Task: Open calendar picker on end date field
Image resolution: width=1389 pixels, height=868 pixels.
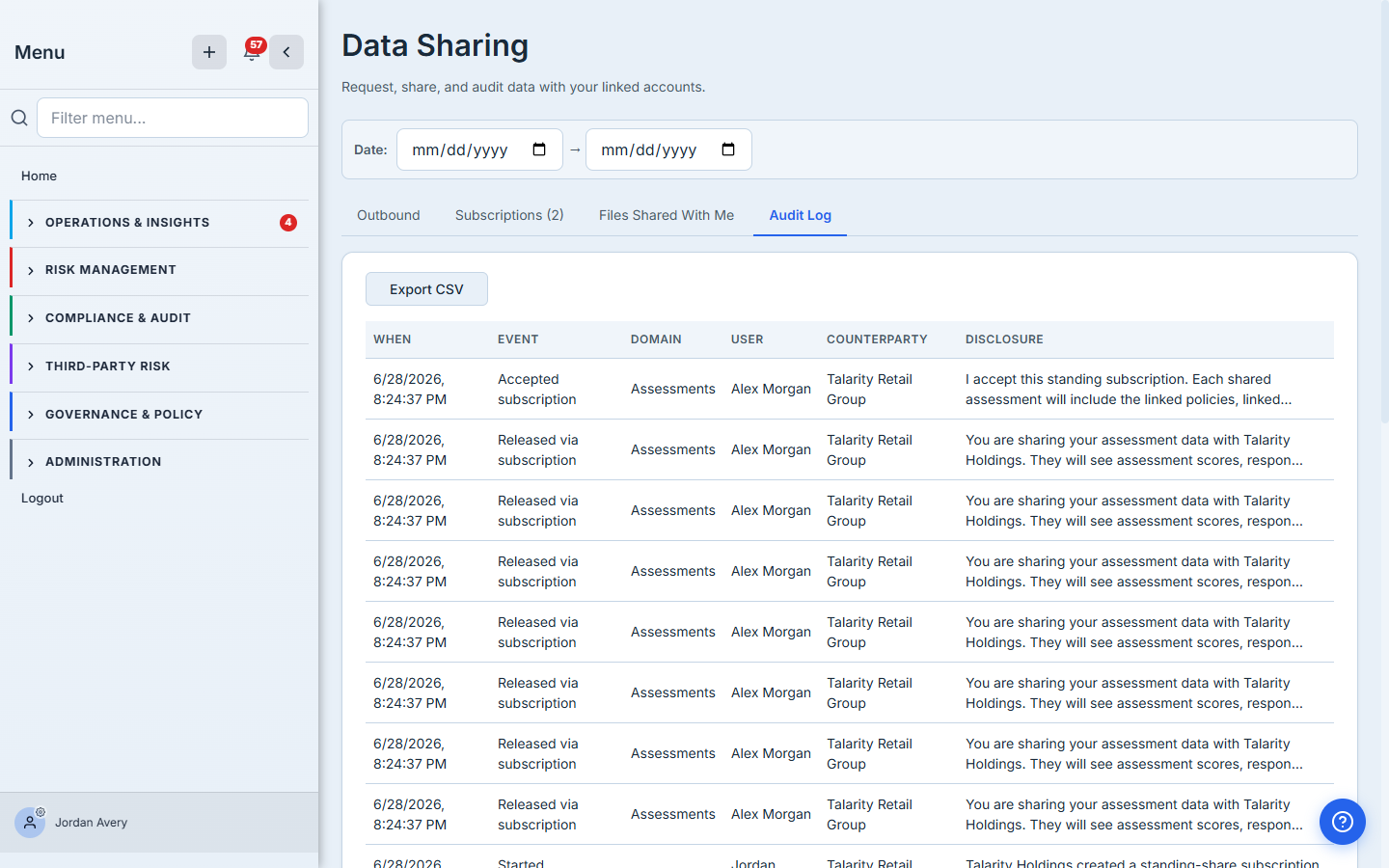Action: (x=728, y=149)
